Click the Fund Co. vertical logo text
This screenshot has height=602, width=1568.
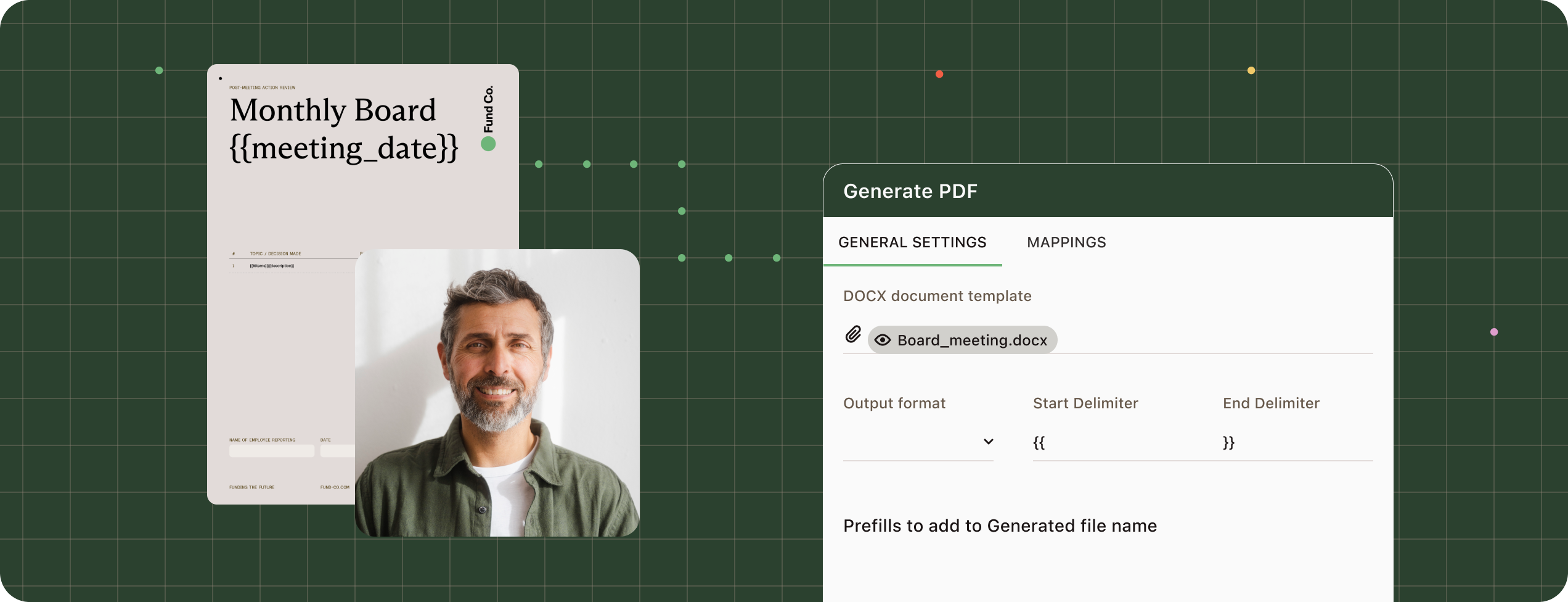[488, 109]
